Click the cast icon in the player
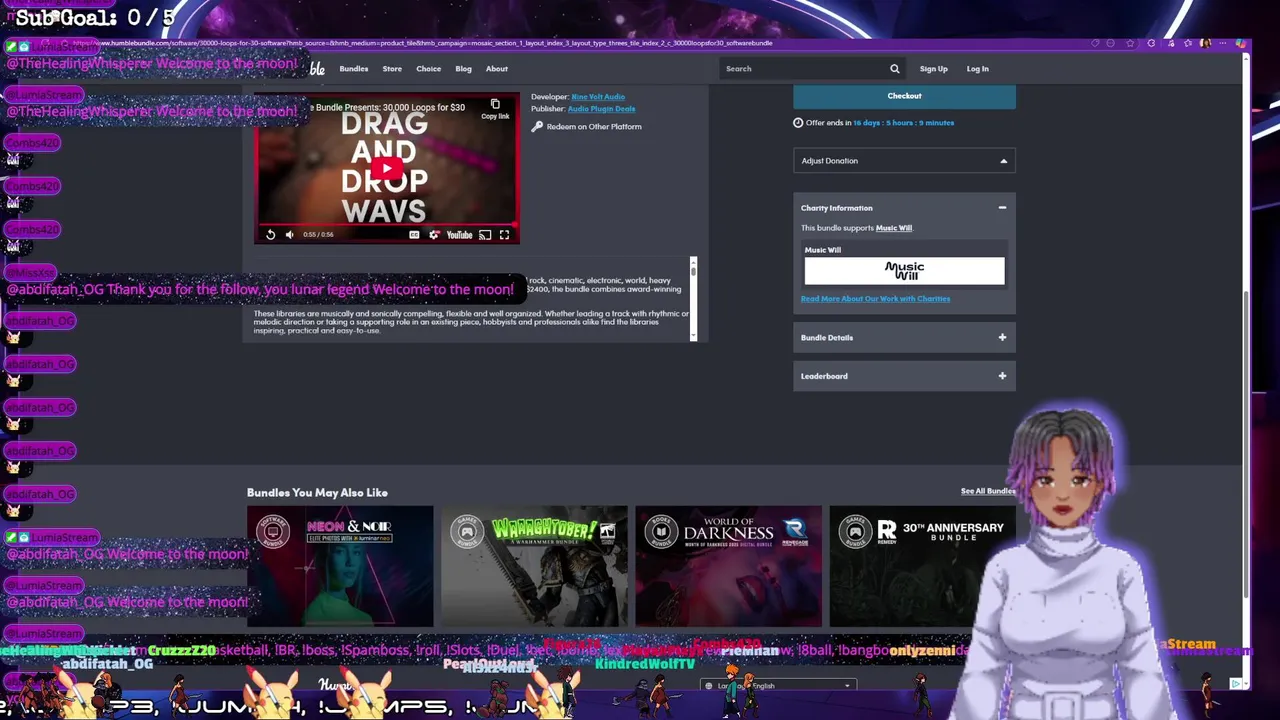The width and height of the screenshot is (1280, 720). (485, 235)
